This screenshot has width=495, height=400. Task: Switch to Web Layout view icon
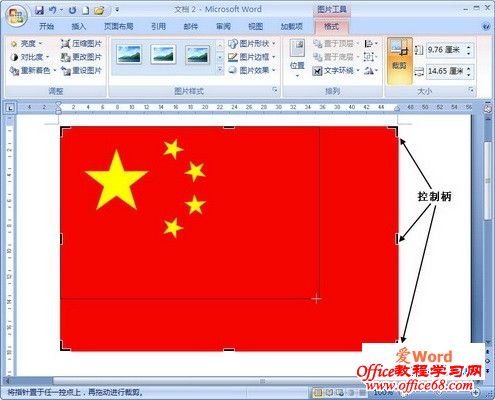point(340,392)
